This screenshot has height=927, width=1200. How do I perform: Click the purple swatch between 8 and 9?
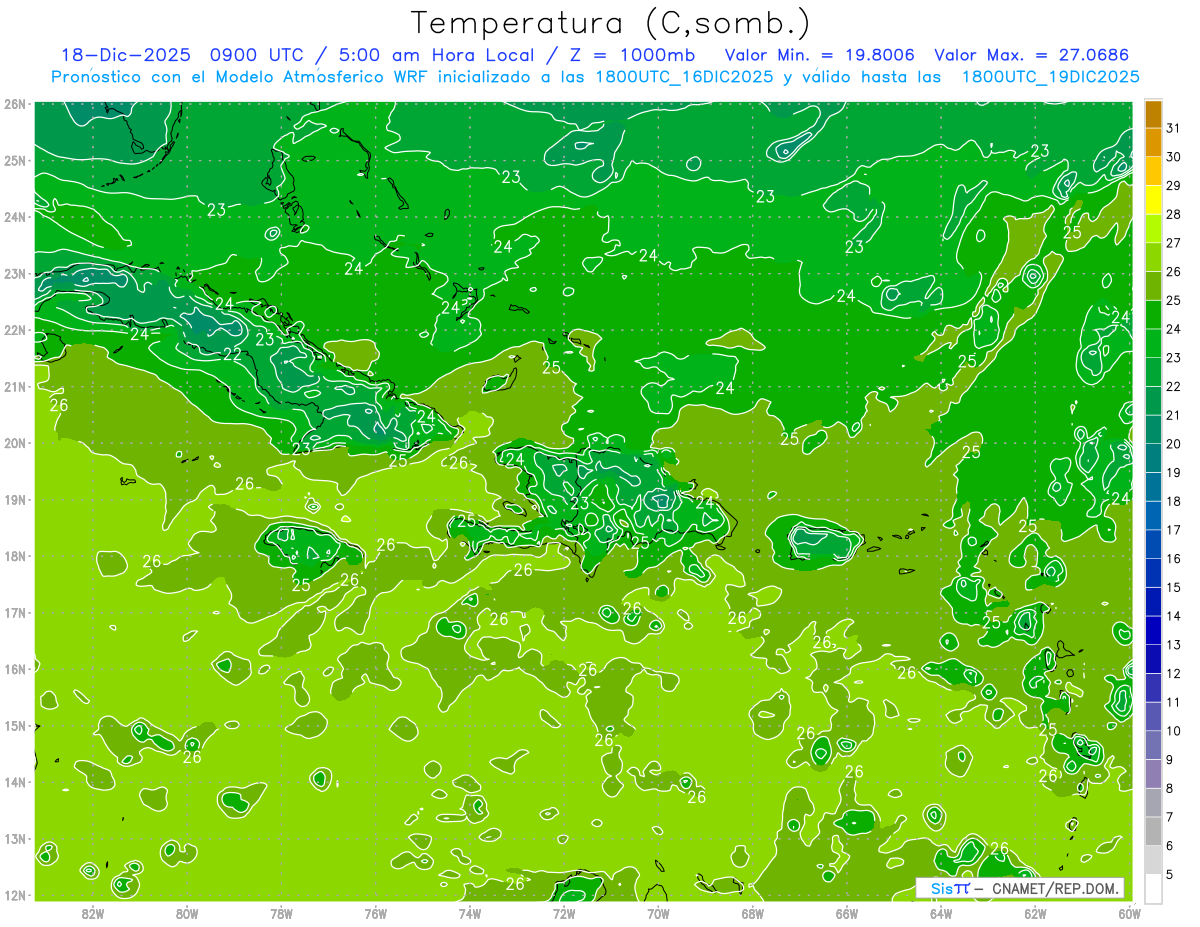pyautogui.click(x=1153, y=774)
